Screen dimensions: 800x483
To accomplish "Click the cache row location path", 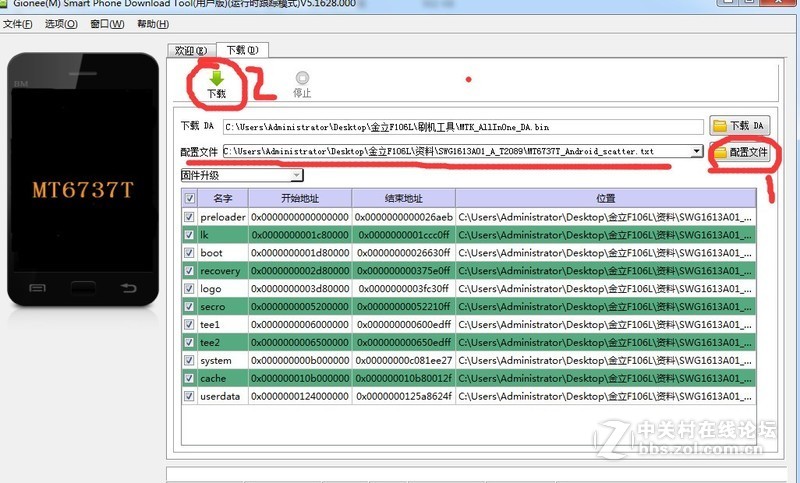I will [x=606, y=378].
